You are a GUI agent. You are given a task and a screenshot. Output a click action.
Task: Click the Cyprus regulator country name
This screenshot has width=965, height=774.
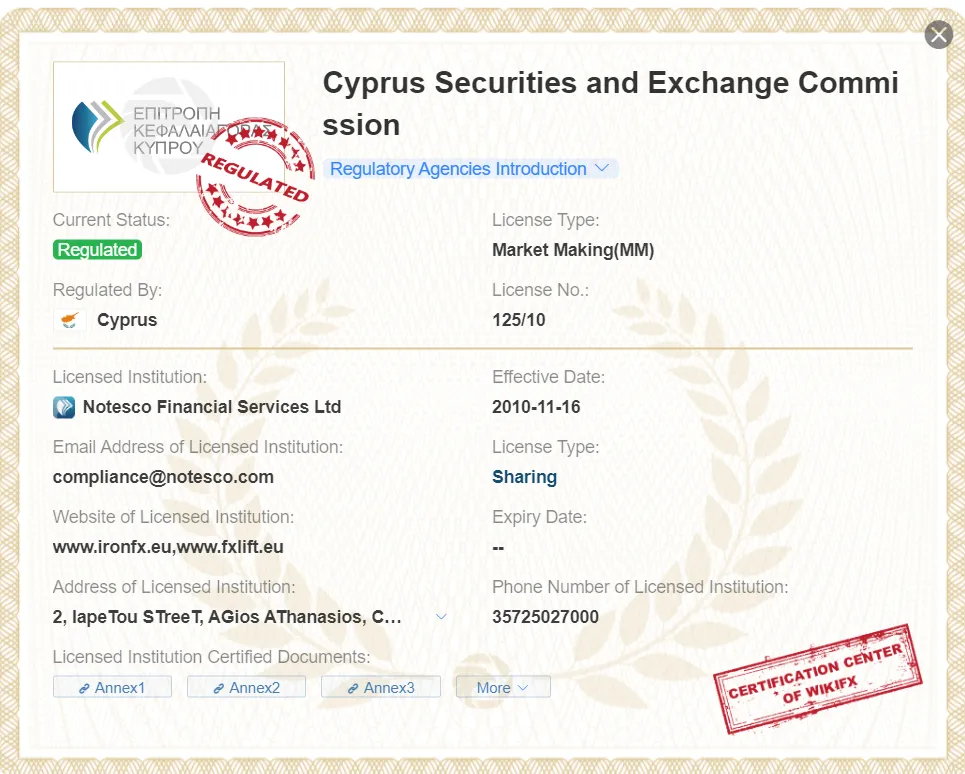[127, 320]
